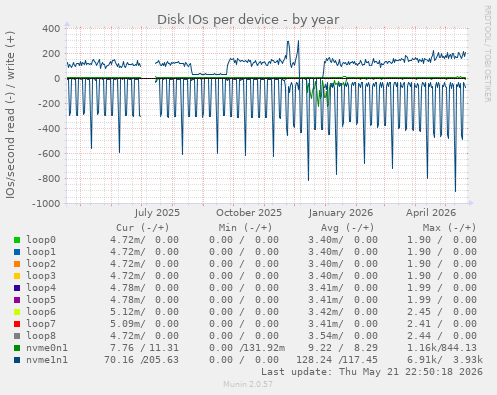Click nvme1n1 max value 6.91k/ 3.93k
Viewport: 497px width, 395px height.
click(445, 360)
